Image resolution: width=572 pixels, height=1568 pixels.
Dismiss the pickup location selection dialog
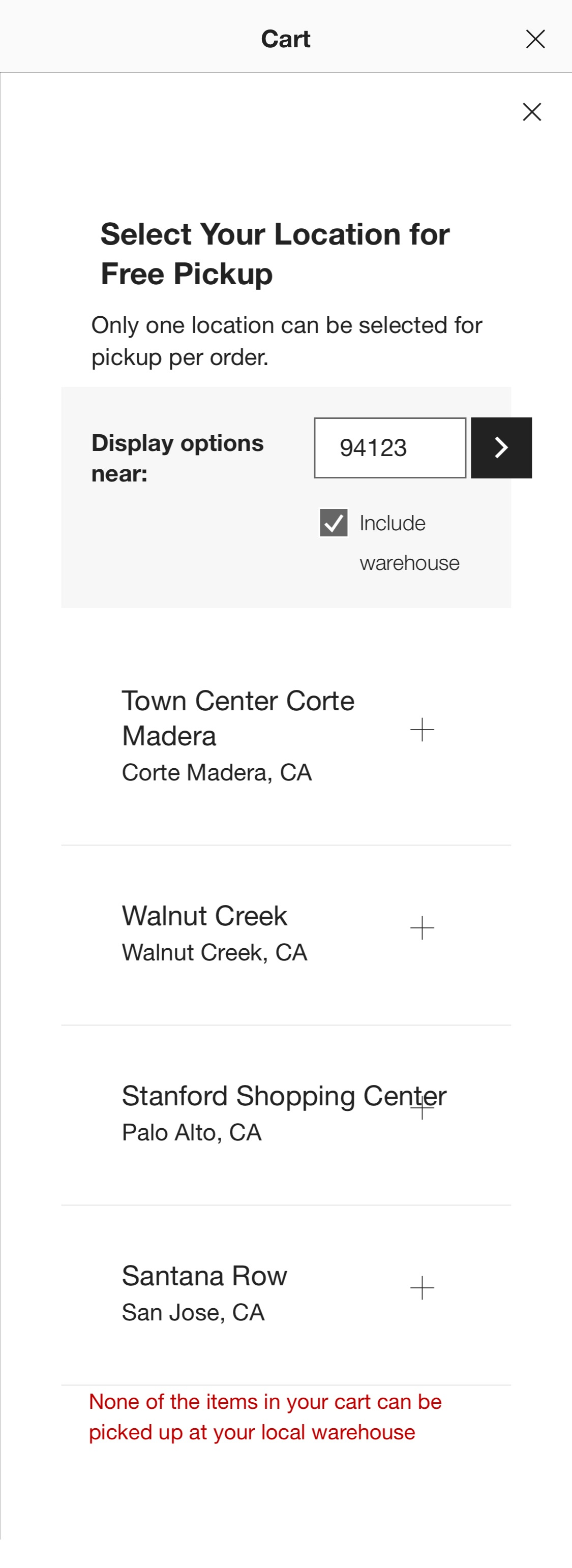click(x=532, y=111)
